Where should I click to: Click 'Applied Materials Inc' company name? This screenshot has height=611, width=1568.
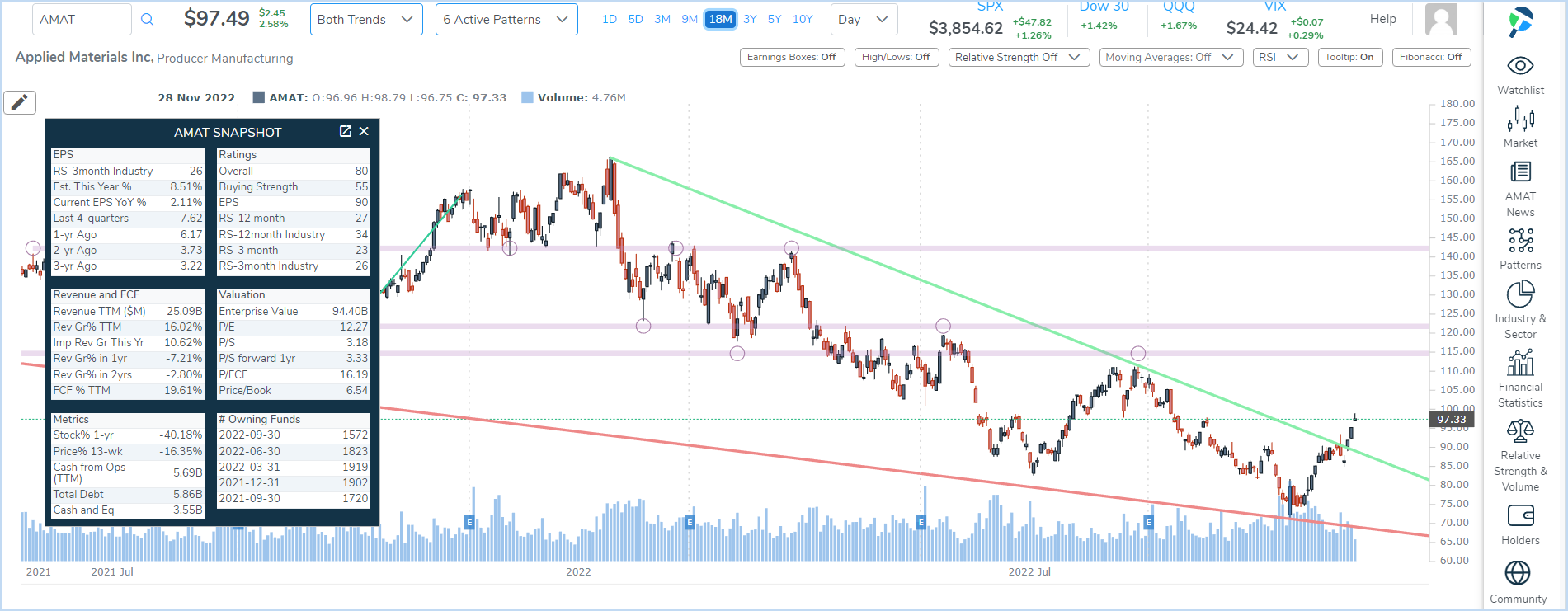[84, 57]
